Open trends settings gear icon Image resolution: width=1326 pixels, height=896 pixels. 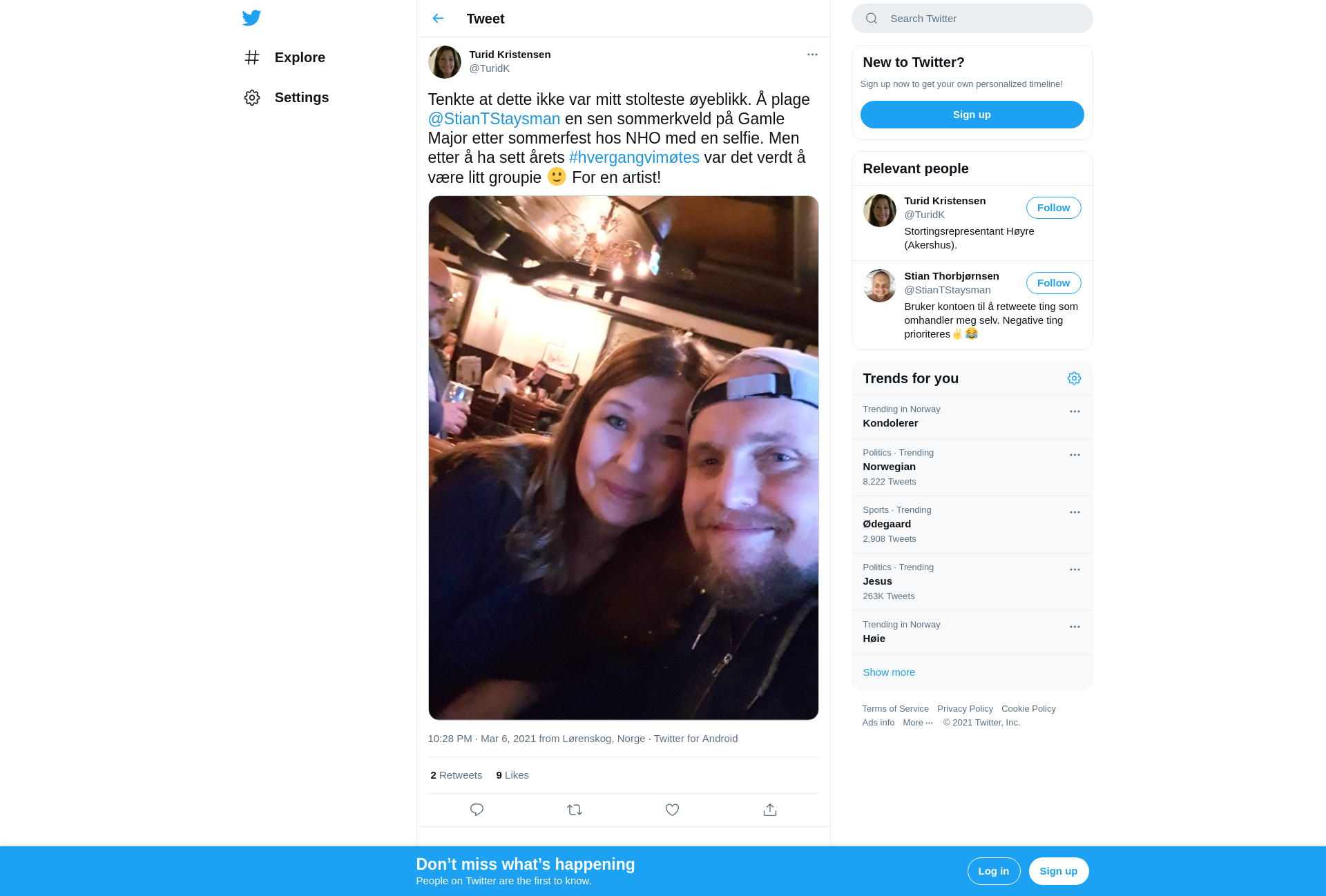click(1074, 378)
